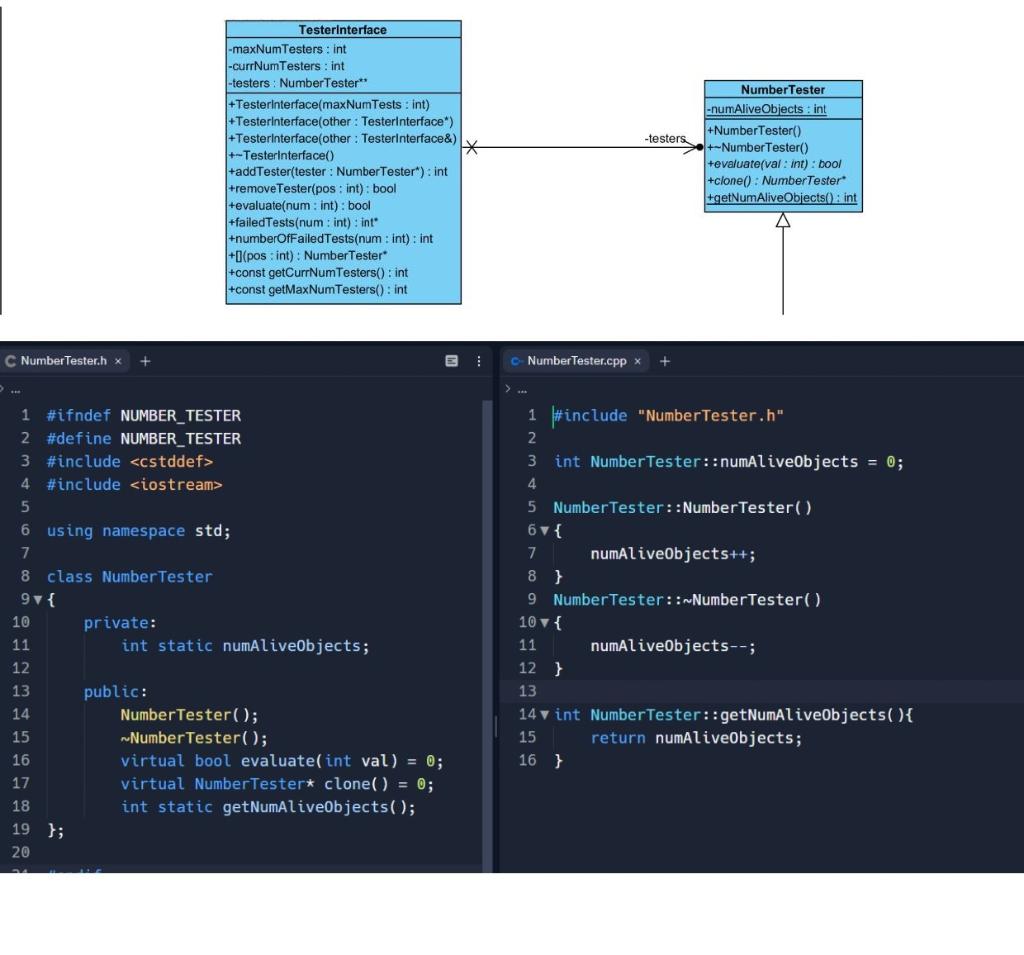
Task: Click '+numberOfFailedTests(num : int) : int' row
Action: [x=330, y=239]
